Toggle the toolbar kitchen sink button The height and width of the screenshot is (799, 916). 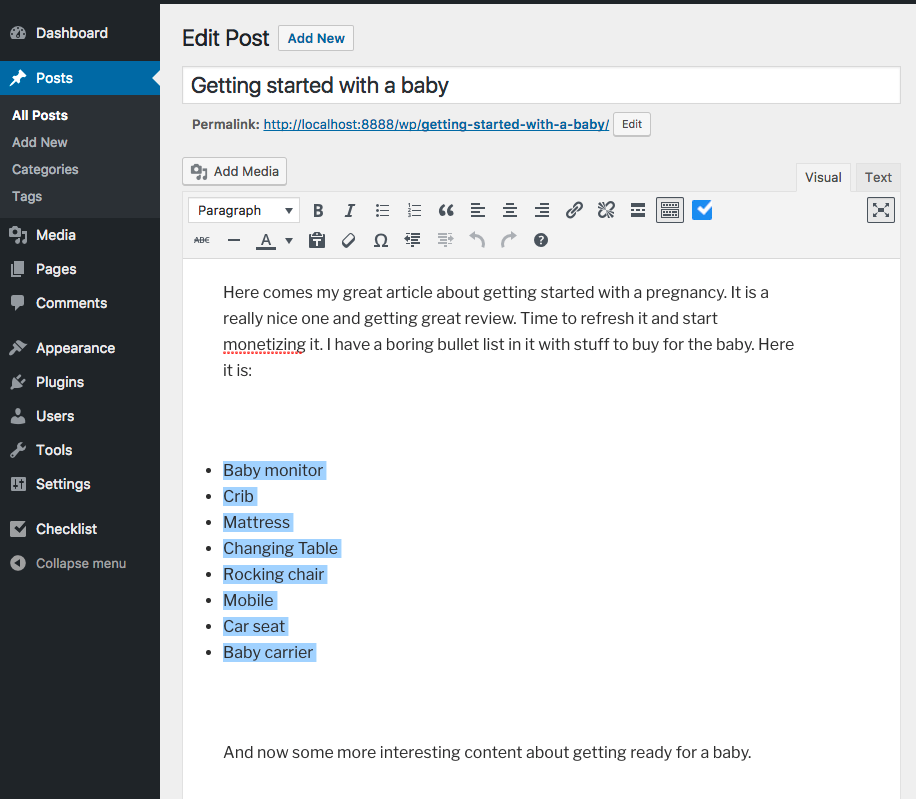[670, 210]
